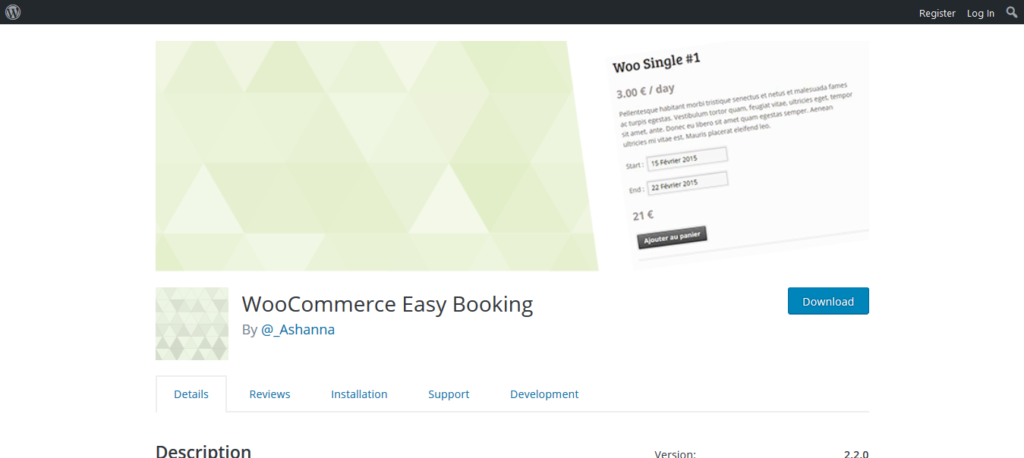Open the search magnifier icon

coord(1012,12)
